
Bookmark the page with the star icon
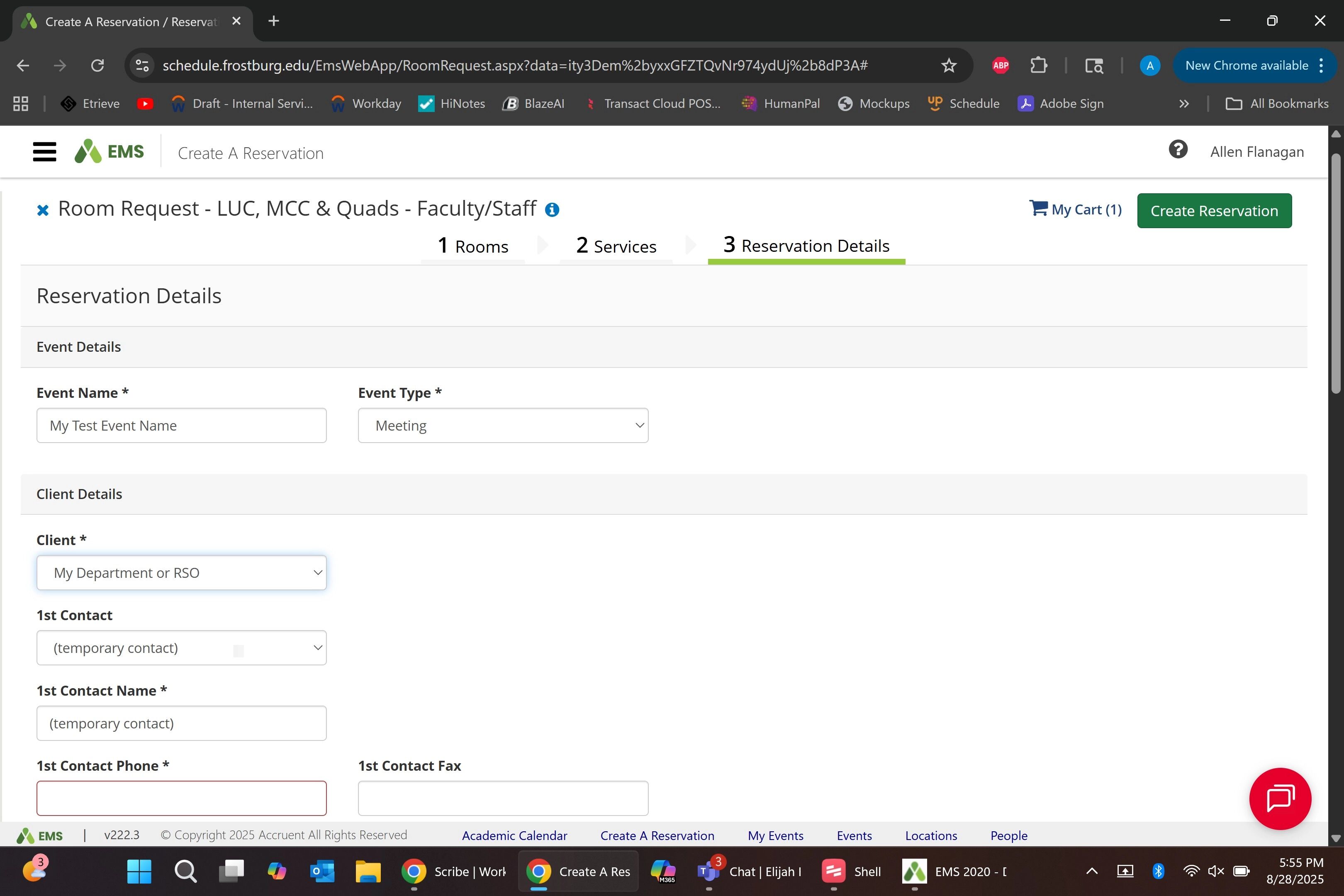(x=949, y=66)
